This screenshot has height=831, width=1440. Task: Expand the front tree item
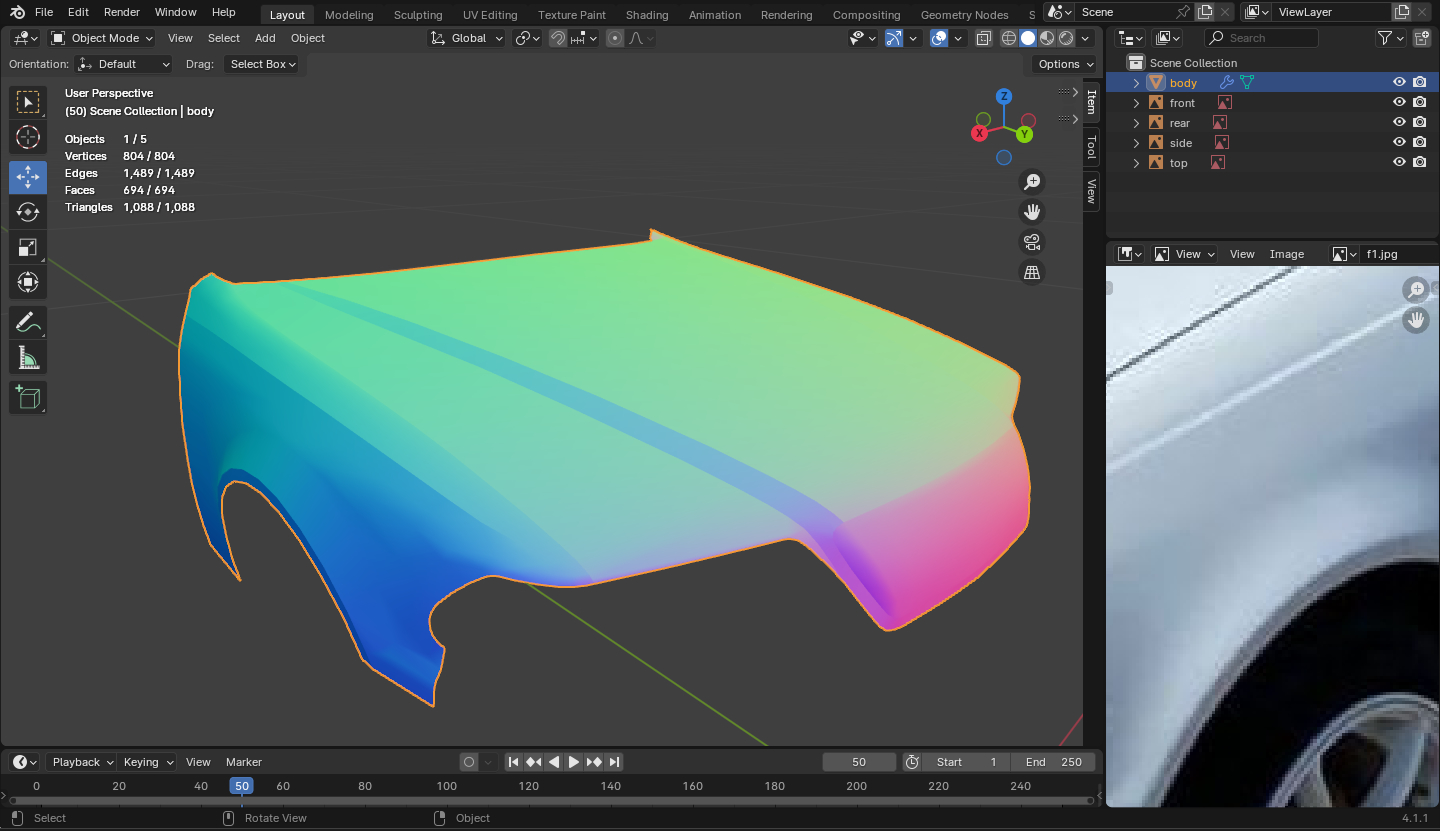(1136, 103)
